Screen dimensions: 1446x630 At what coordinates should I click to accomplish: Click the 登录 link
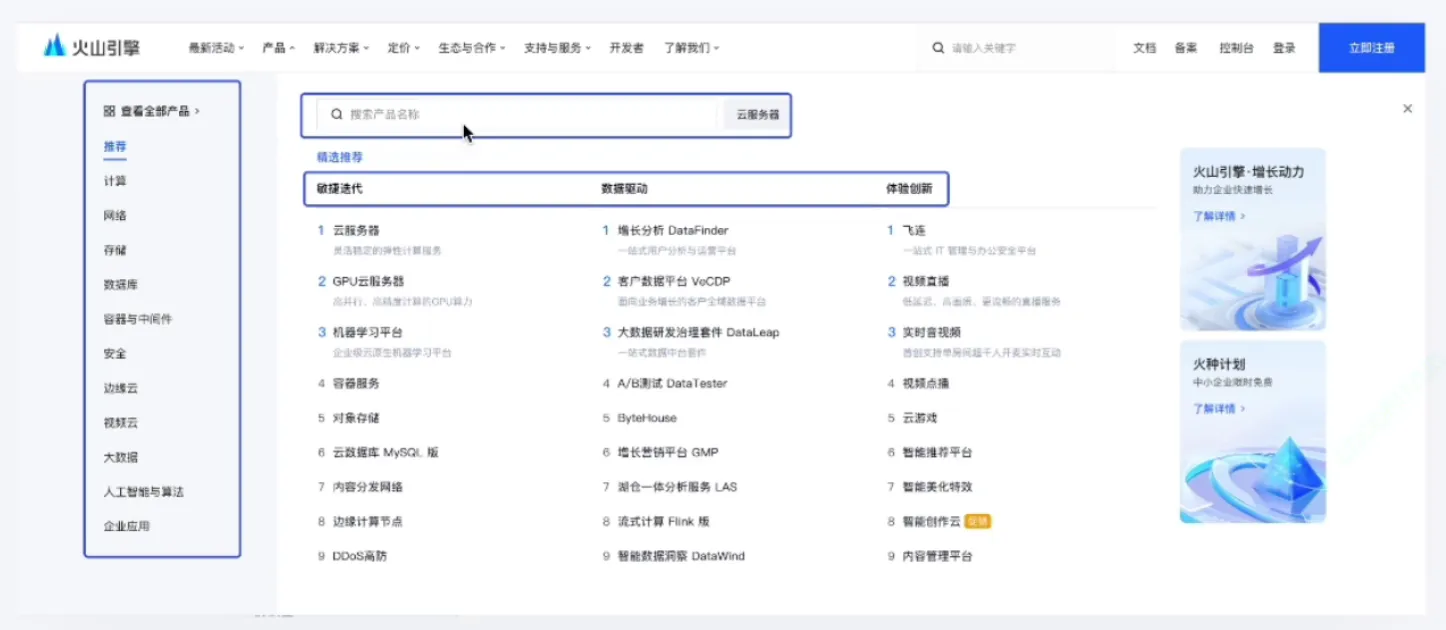1284,47
